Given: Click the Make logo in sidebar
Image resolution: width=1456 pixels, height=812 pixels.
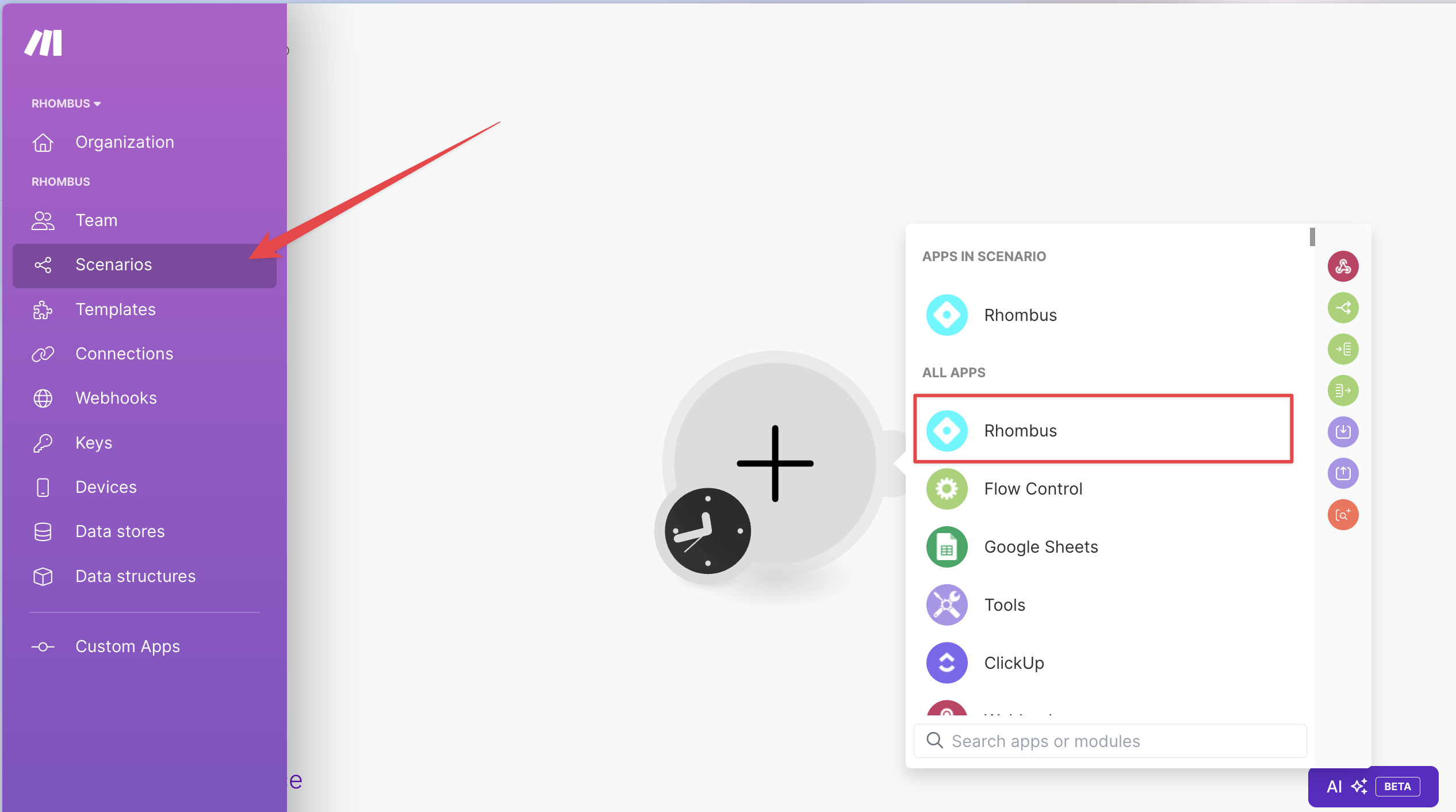Looking at the screenshot, I should tap(43, 43).
